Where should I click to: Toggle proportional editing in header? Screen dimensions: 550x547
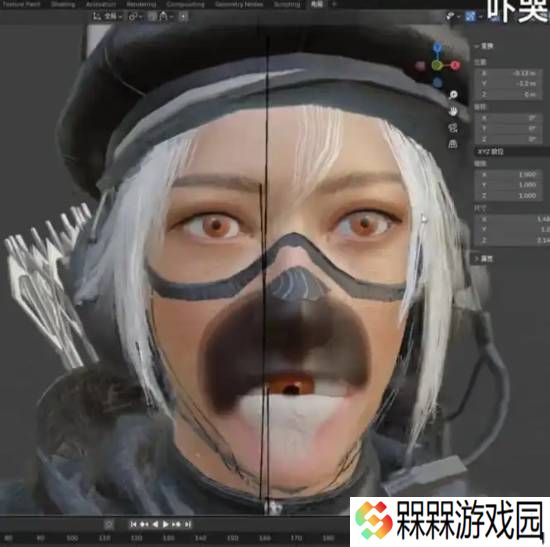click(x=183, y=16)
